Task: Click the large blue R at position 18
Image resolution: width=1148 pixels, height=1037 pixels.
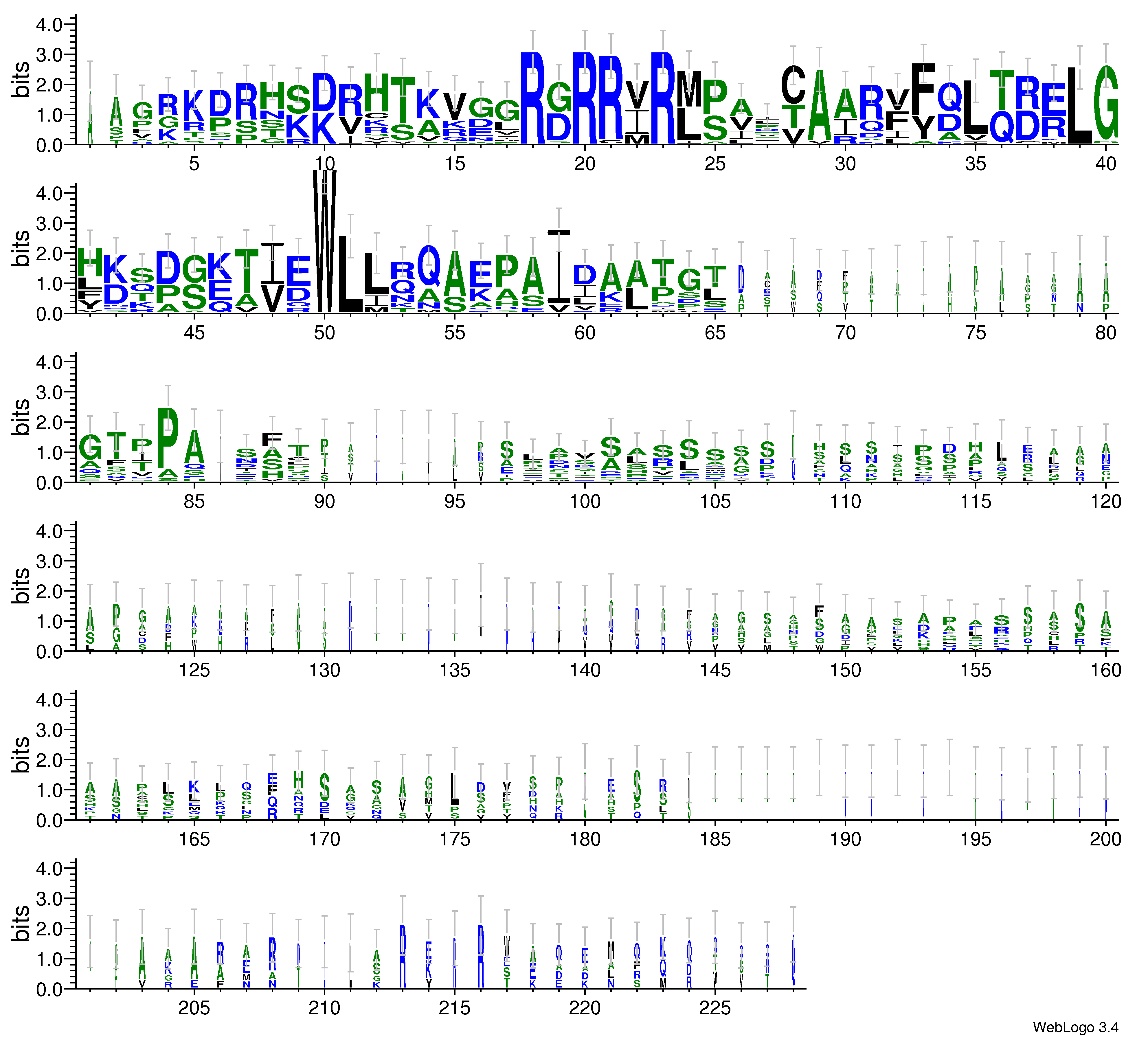Action: pyautogui.click(x=532, y=98)
